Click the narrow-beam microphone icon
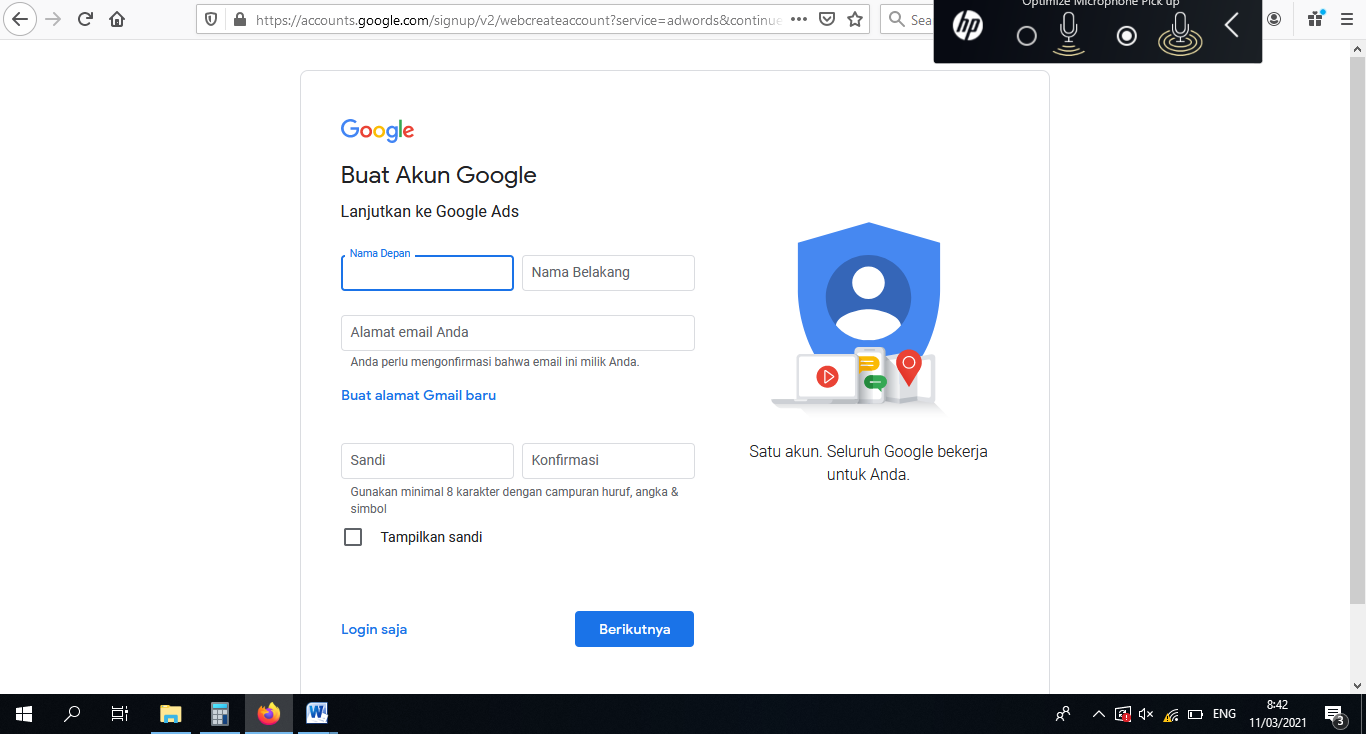 click(1069, 33)
